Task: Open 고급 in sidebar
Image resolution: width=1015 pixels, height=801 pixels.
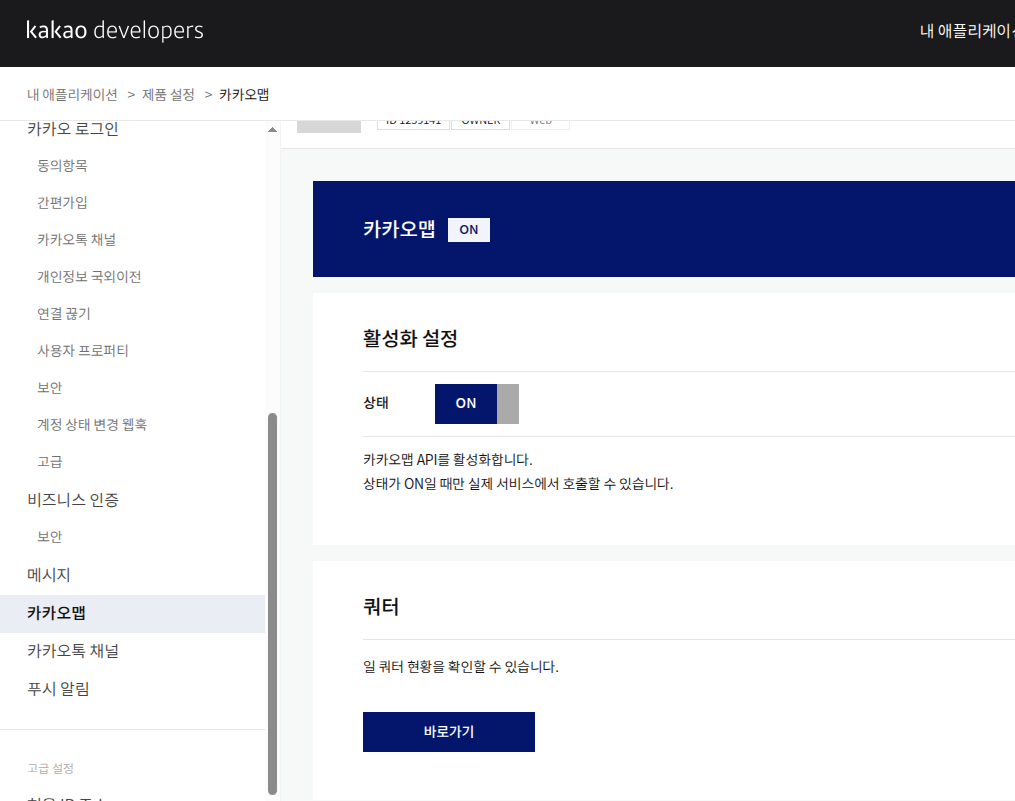Action: pos(49,461)
